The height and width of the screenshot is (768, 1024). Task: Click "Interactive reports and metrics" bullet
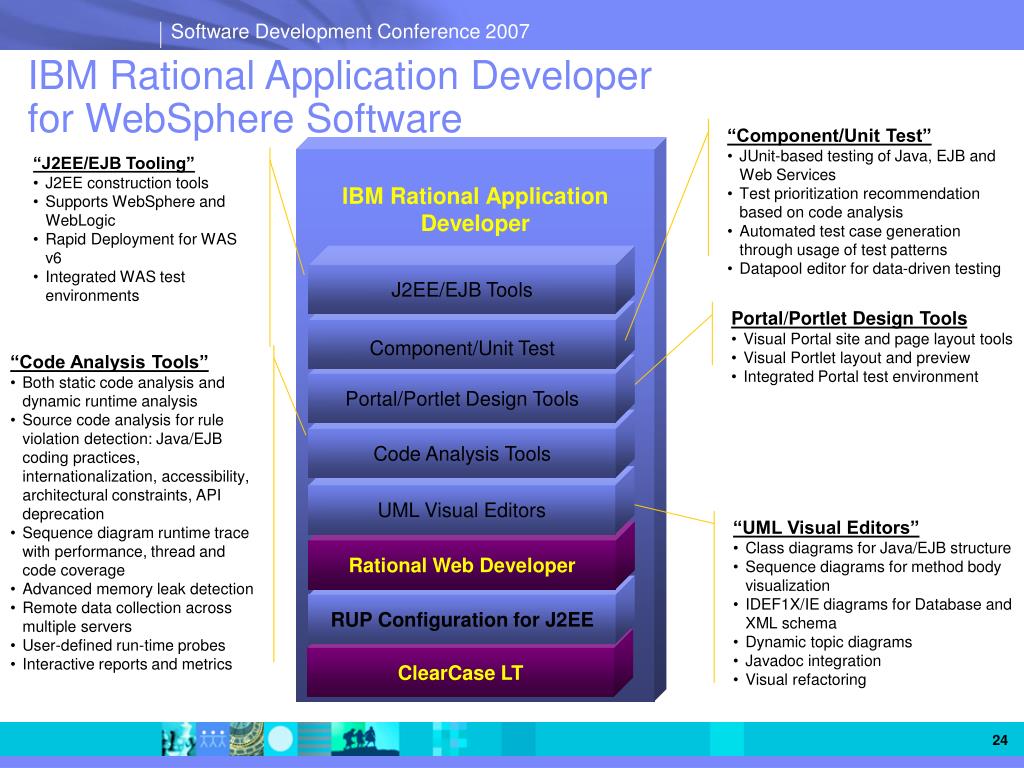tap(127, 664)
